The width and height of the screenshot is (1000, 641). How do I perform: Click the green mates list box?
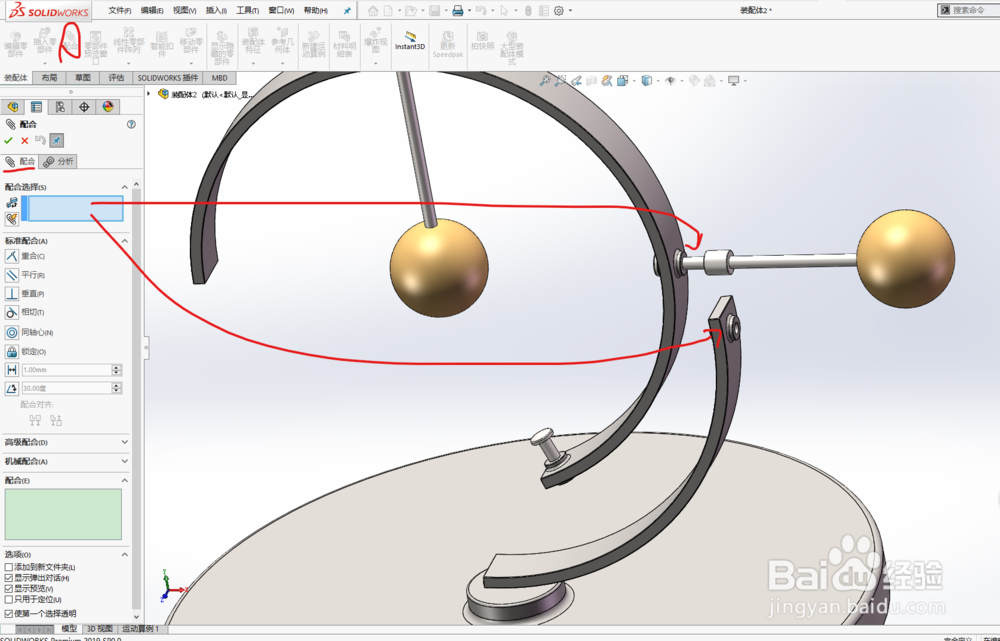tap(63, 515)
